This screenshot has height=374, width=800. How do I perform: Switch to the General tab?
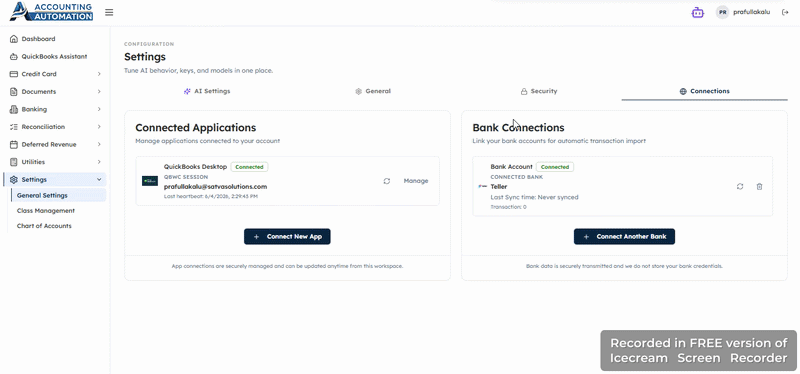pos(373,91)
